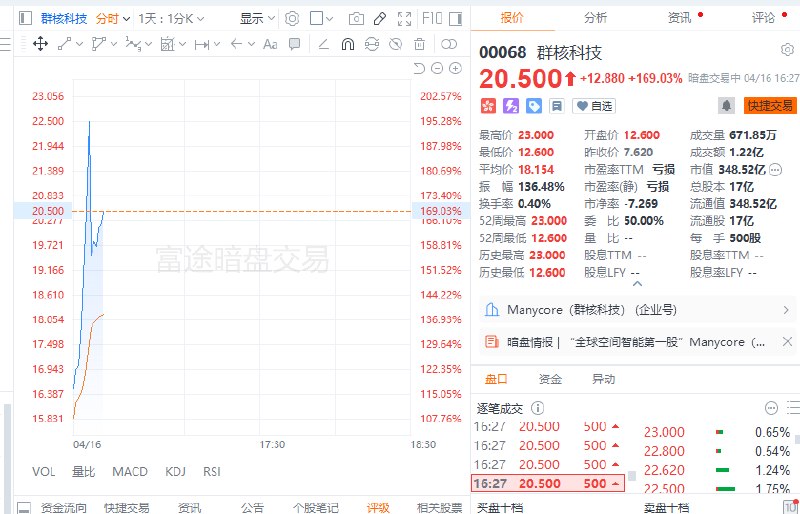Open the chart layout square dropdown
The width and height of the screenshot is (800, 514).
(x=321, y=19)
